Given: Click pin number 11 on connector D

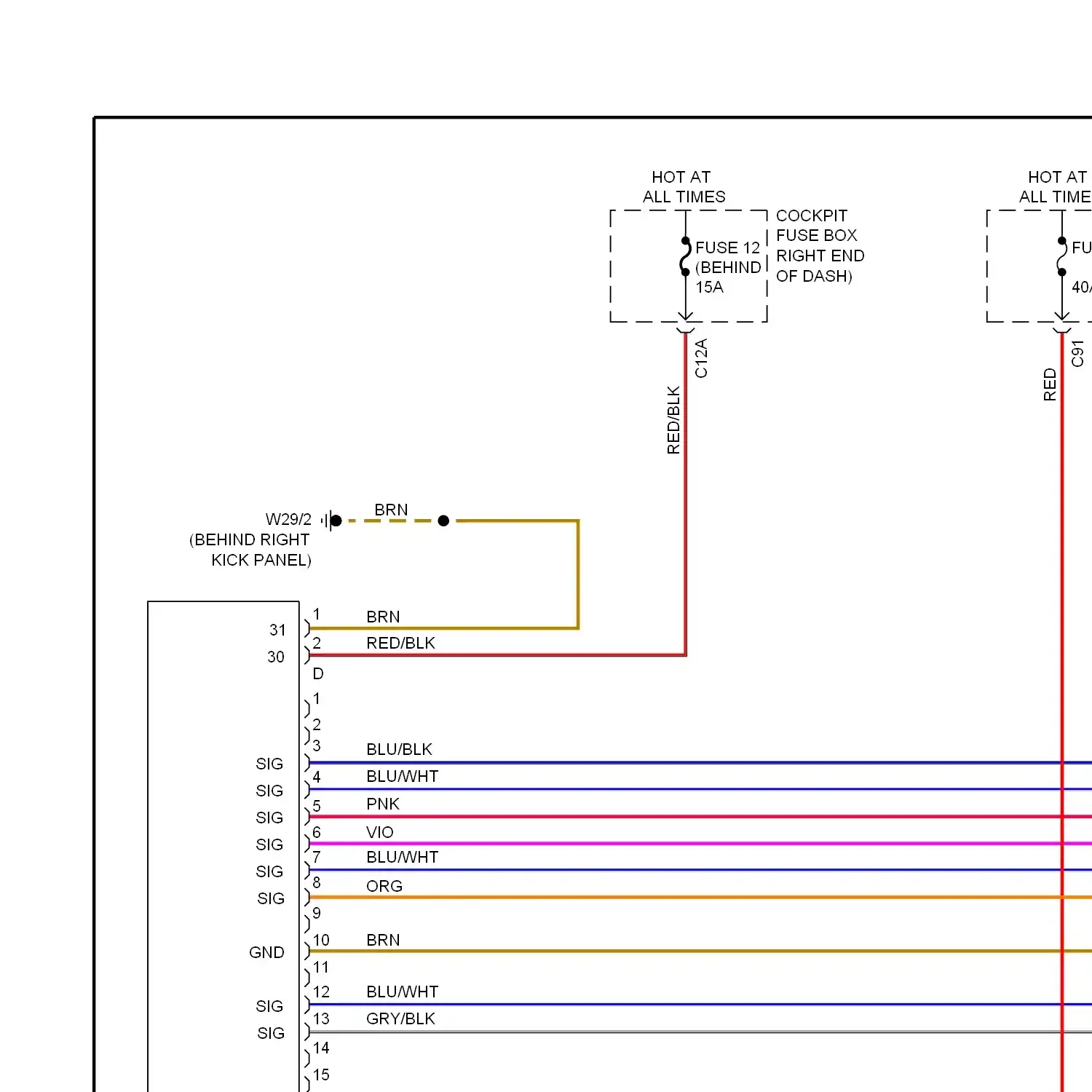Looking at the screenshot, I should point(321,967).
